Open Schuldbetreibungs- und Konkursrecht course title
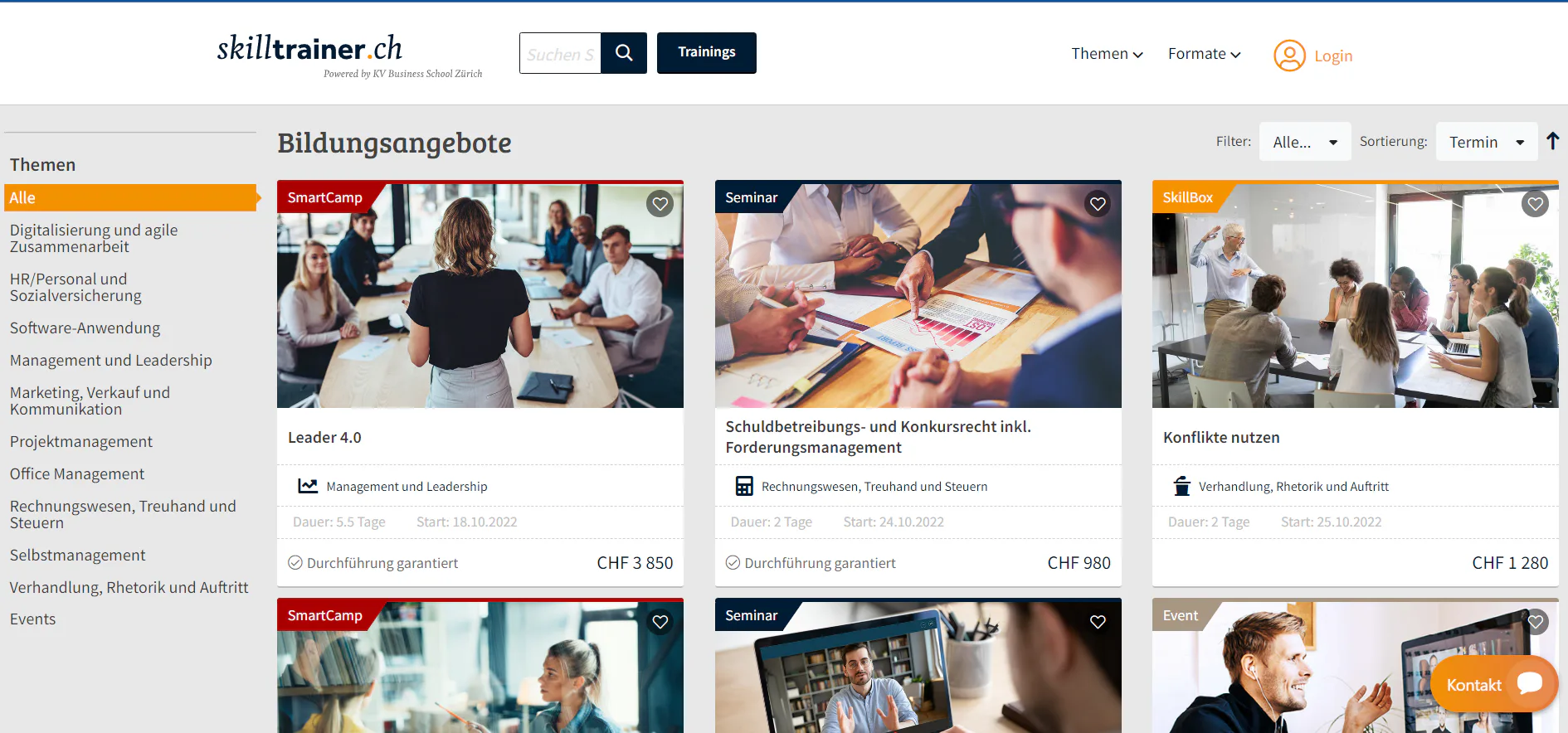The height and width of the screenshot is (733, 1568). point(878,437)
